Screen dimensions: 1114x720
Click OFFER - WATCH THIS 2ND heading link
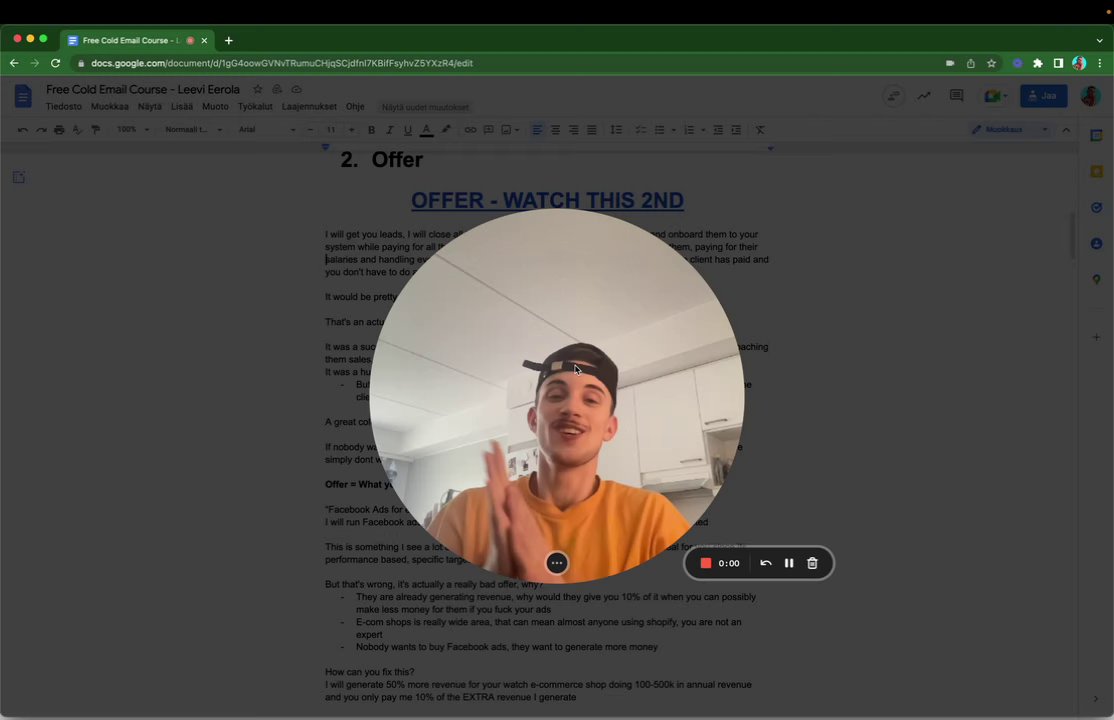(x=548, y=200)
